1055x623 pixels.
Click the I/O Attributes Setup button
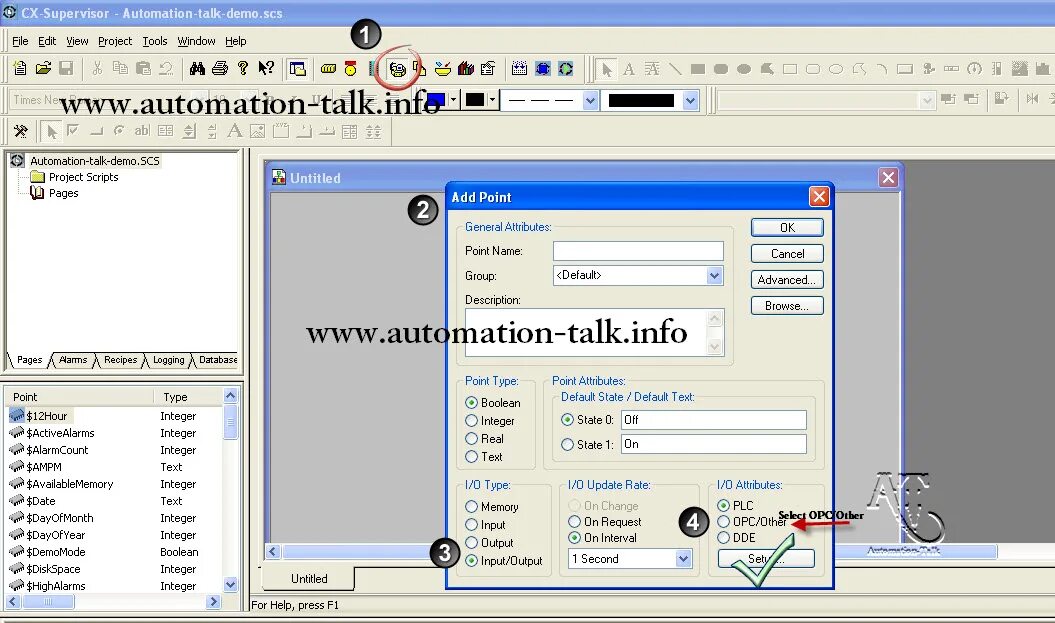(766, 558)
